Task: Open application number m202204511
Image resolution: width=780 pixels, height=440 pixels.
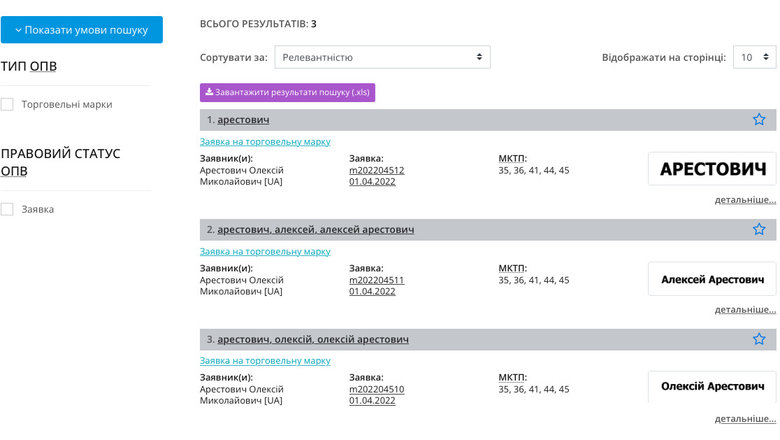Action: [377, 280]
